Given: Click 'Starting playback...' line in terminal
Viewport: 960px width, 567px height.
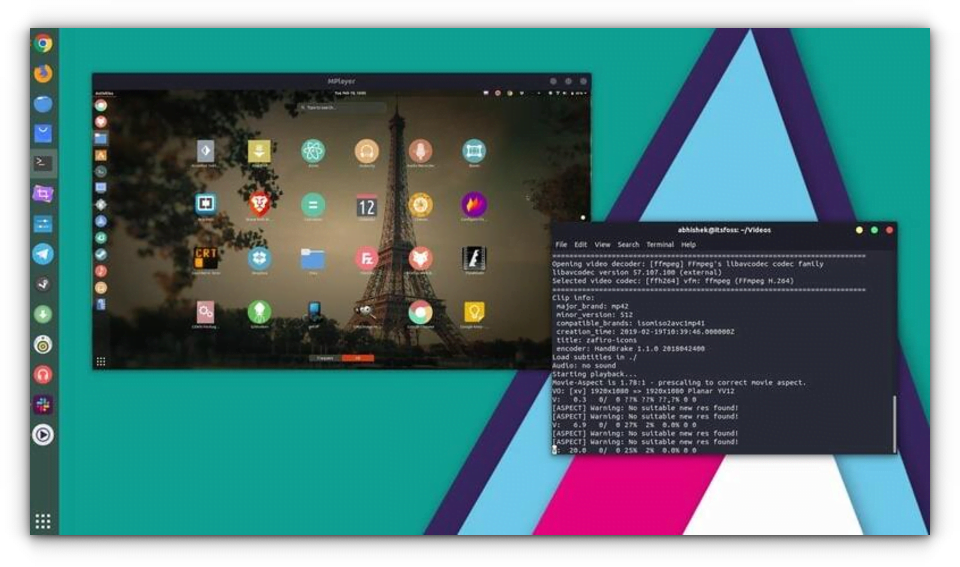Looking at the screenshot, I should [x=594, y=374].
